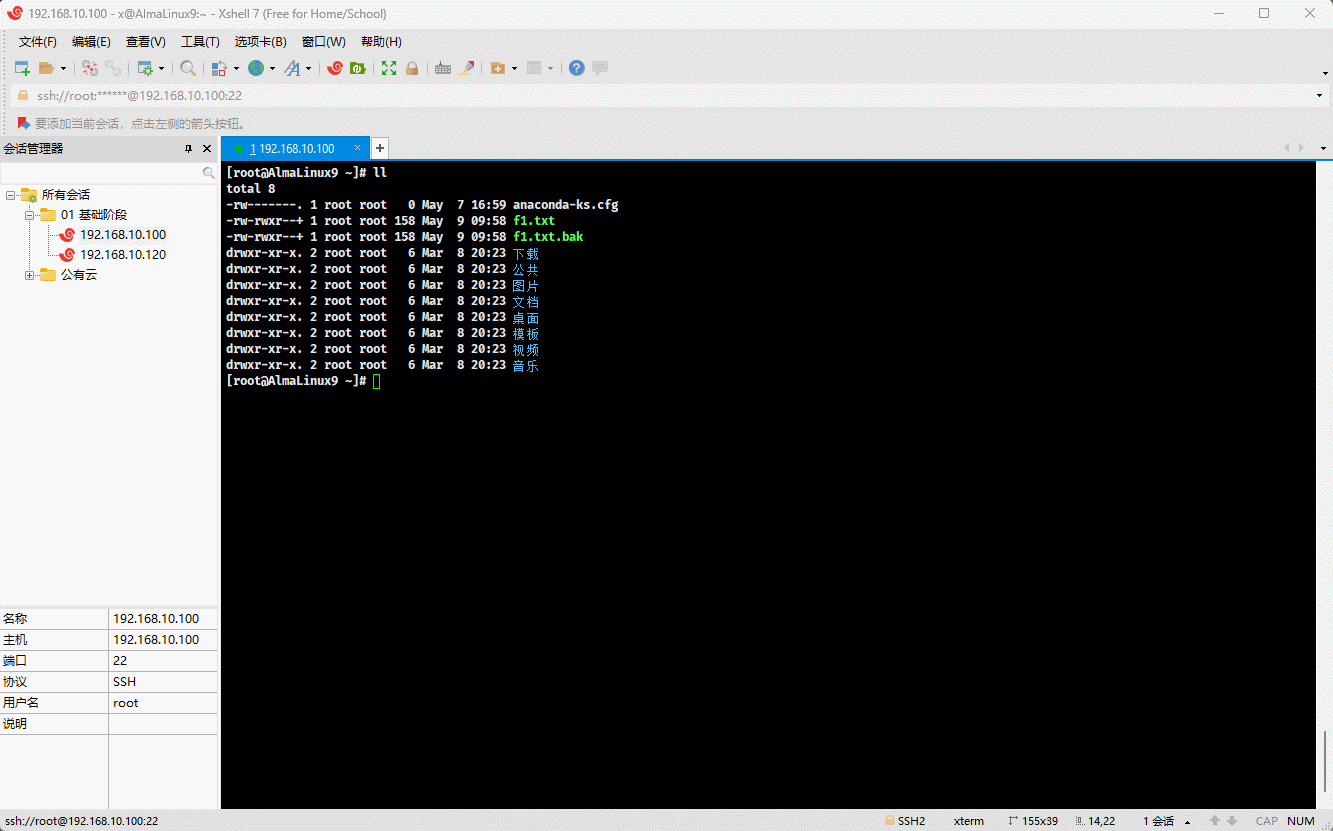1333x831 pixels.
Task: Click the session manager search field
Action: 100,173
